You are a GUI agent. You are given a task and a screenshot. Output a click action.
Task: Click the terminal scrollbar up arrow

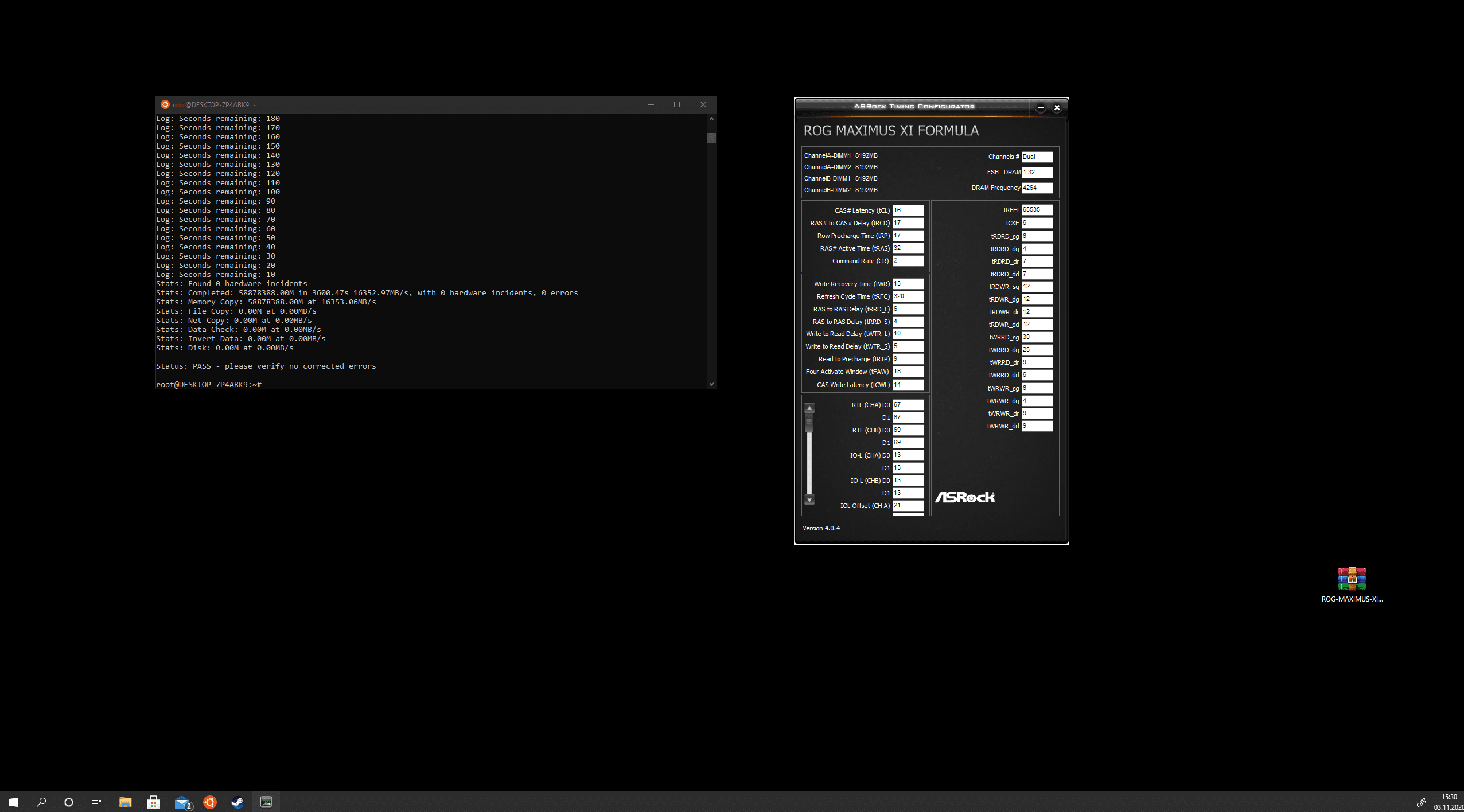pos(711,119)
